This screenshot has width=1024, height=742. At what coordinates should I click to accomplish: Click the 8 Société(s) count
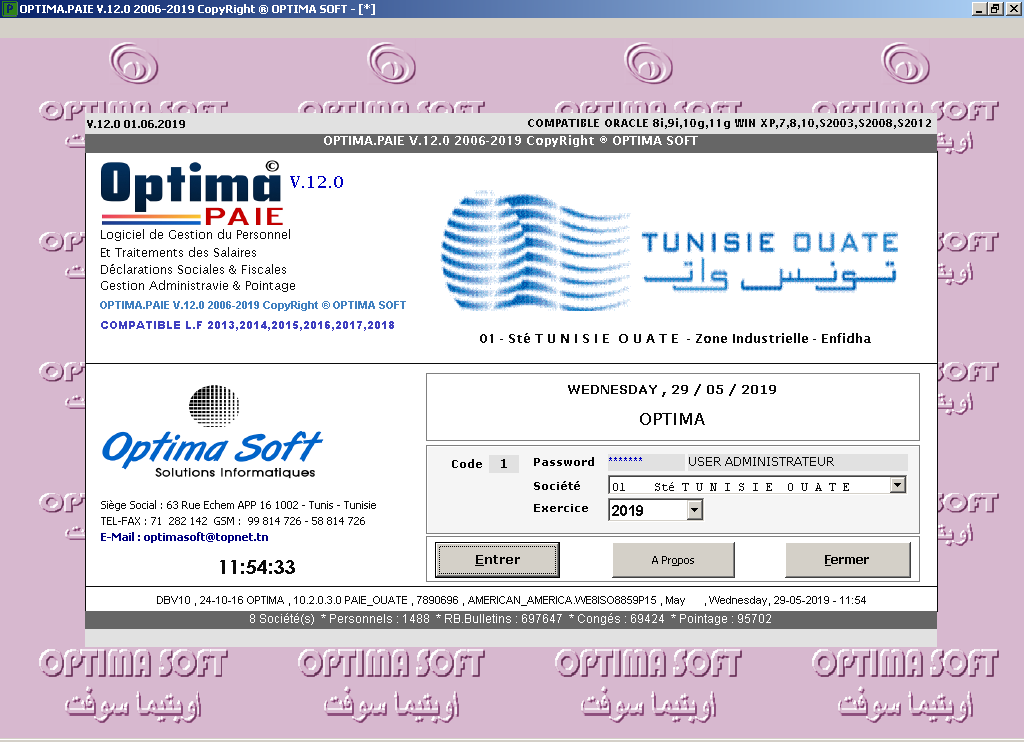pos(281,619)
